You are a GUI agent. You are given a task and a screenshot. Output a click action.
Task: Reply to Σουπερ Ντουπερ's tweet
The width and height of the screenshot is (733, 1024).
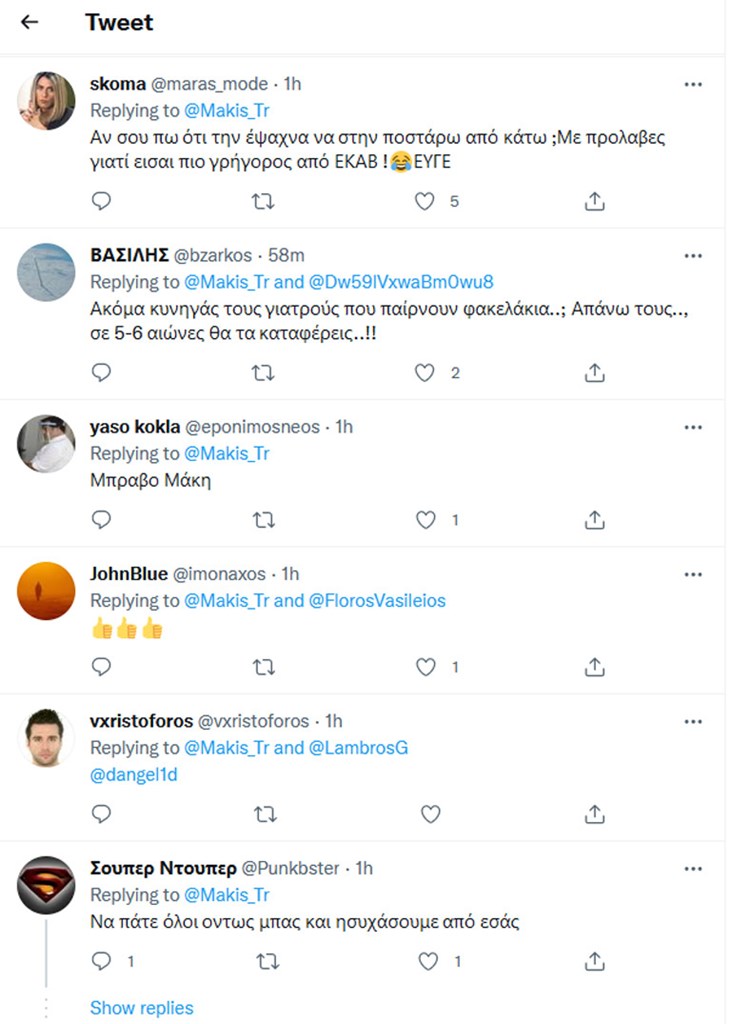tap(101, 961)
